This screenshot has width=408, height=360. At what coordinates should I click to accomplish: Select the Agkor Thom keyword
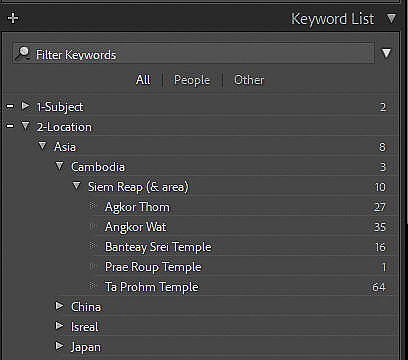click(137, 207)
